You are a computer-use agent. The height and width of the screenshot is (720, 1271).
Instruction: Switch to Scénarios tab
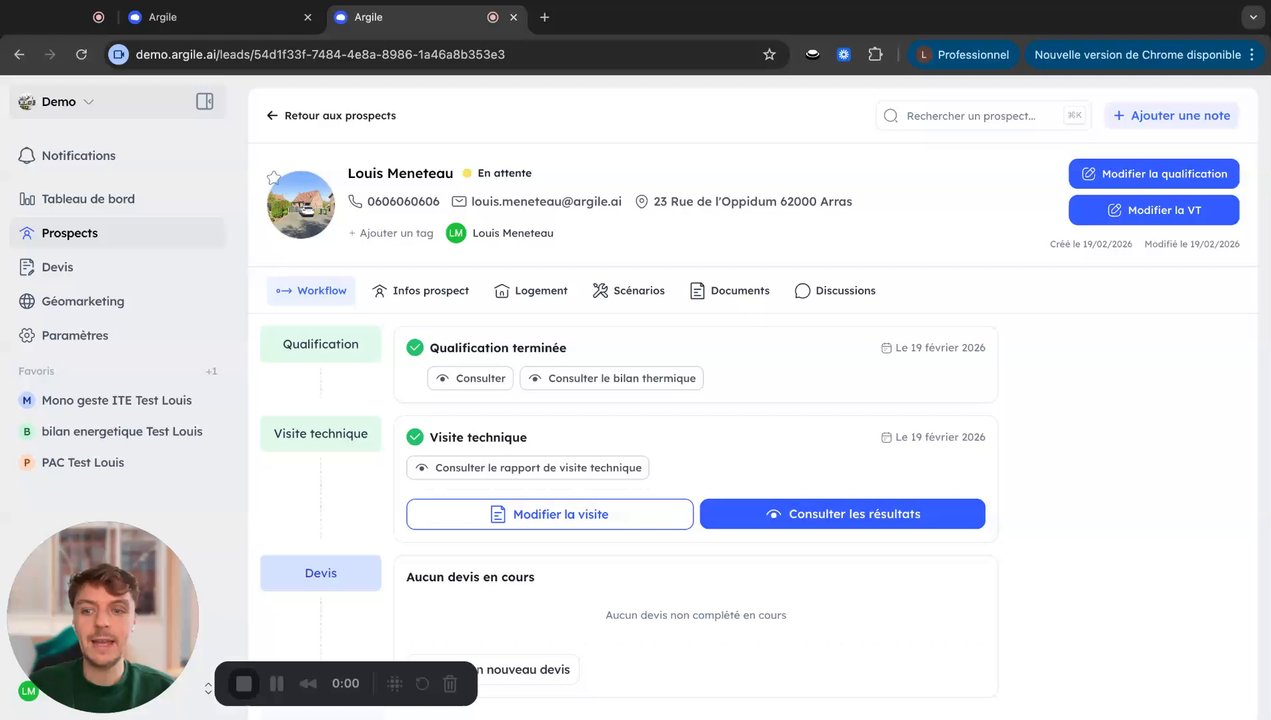[628, 291]
